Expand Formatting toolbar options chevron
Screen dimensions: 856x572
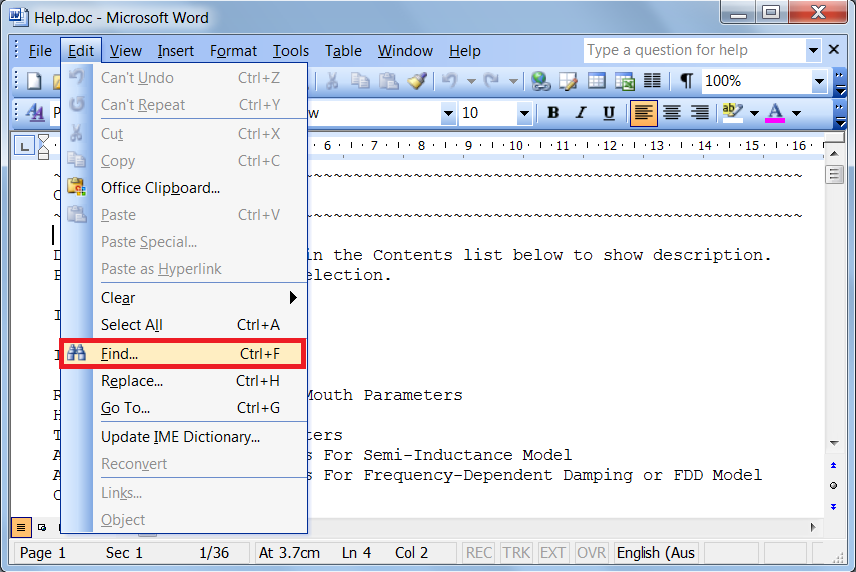pos(841,114)
